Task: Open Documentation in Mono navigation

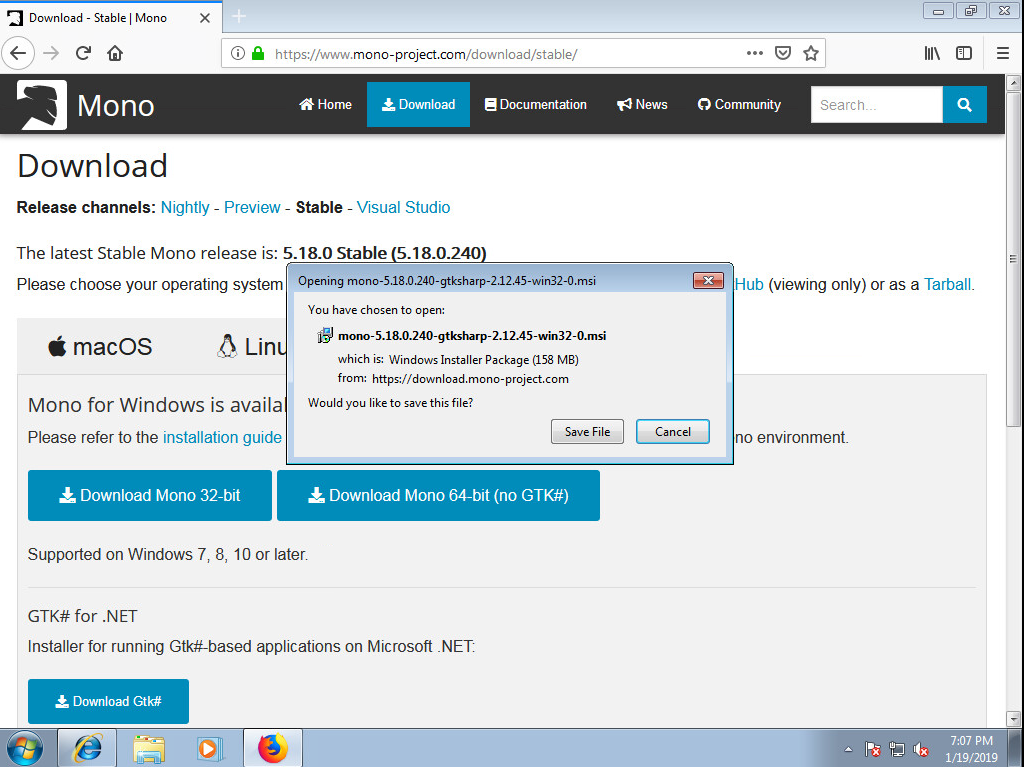Action: (536, 105)
